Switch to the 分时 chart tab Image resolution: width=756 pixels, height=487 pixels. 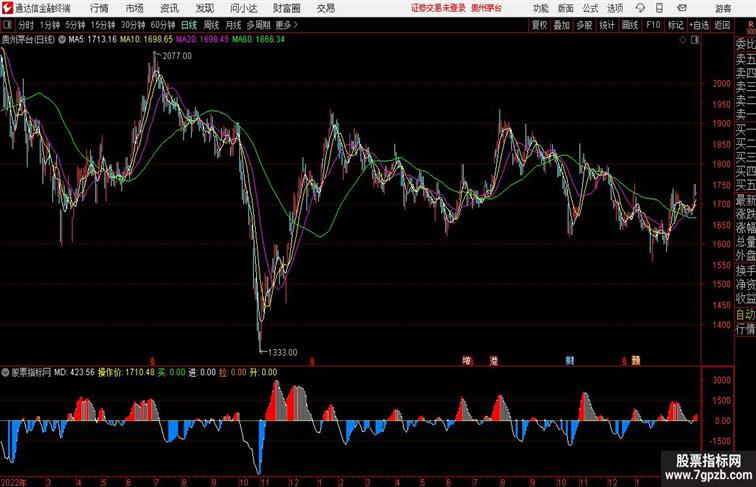(26, 25)
